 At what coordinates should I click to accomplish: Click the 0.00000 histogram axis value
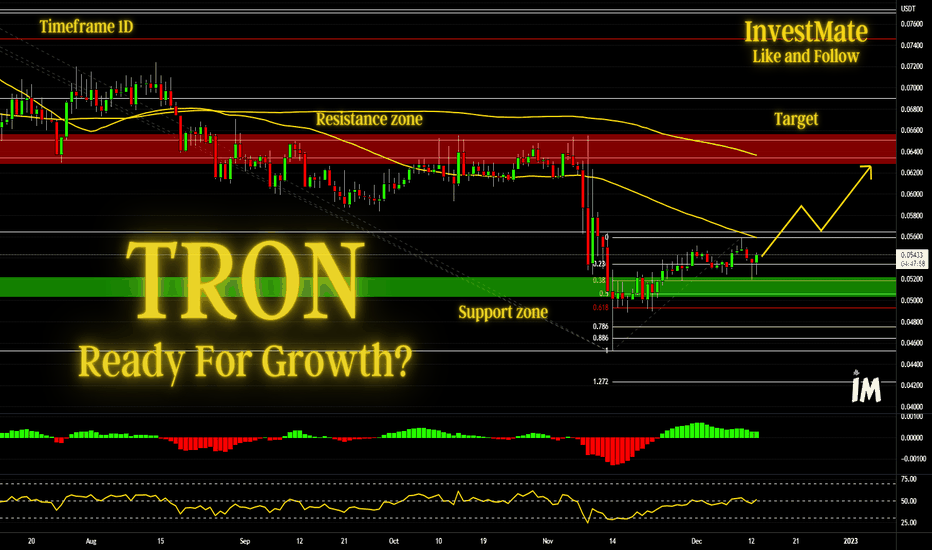(x=912, y=438)
